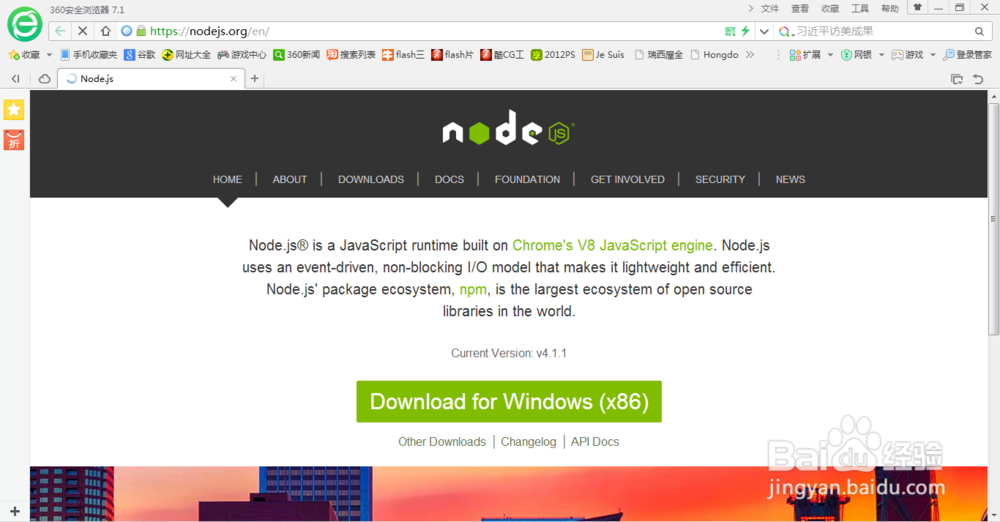The width and height of the screenshot is (1000, 522).
Task: Open a new tab with plus button
Action: pos(254,78)
